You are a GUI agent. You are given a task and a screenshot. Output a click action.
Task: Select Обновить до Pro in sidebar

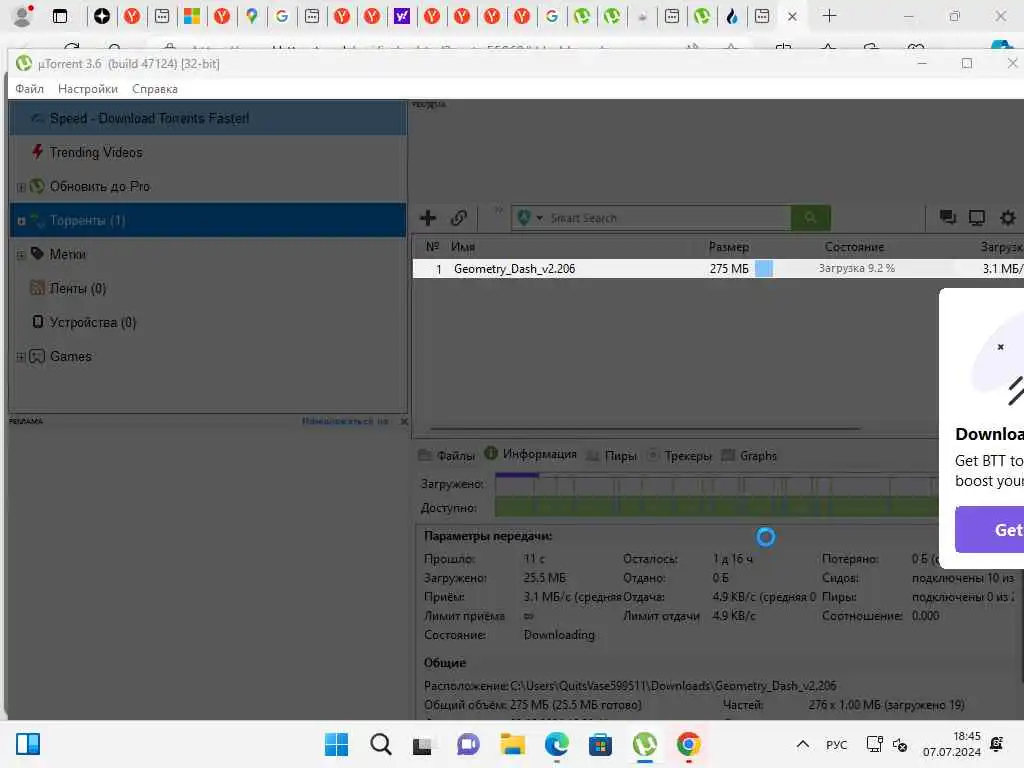point(100,186)
